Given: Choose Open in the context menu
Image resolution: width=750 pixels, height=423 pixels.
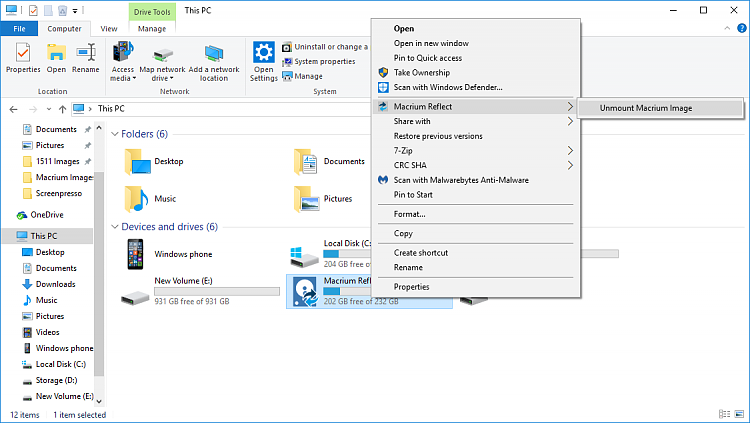Looking at the screenshot, I should (476, 29).
